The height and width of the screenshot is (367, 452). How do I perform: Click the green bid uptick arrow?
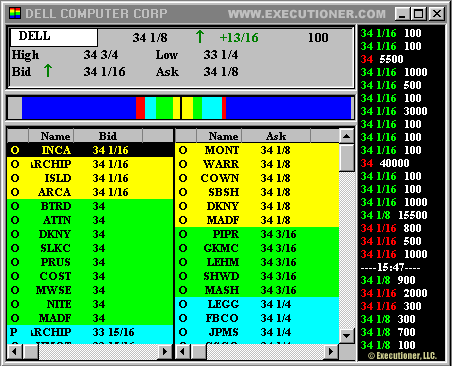click(48, 71)
